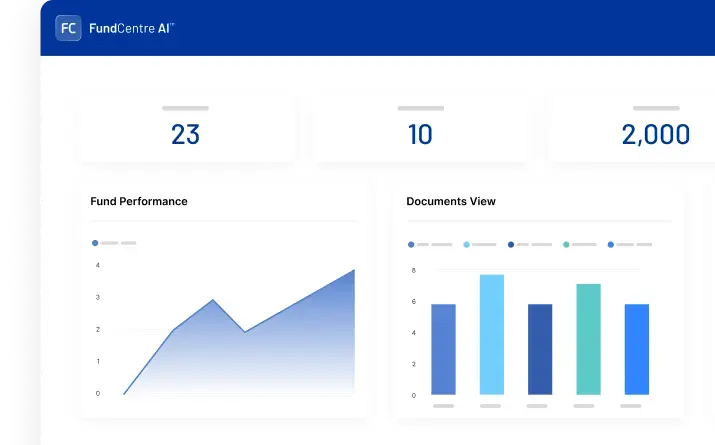
Task: Toggle the dark navy legend dot in Documents View
Action: point(511,245)
